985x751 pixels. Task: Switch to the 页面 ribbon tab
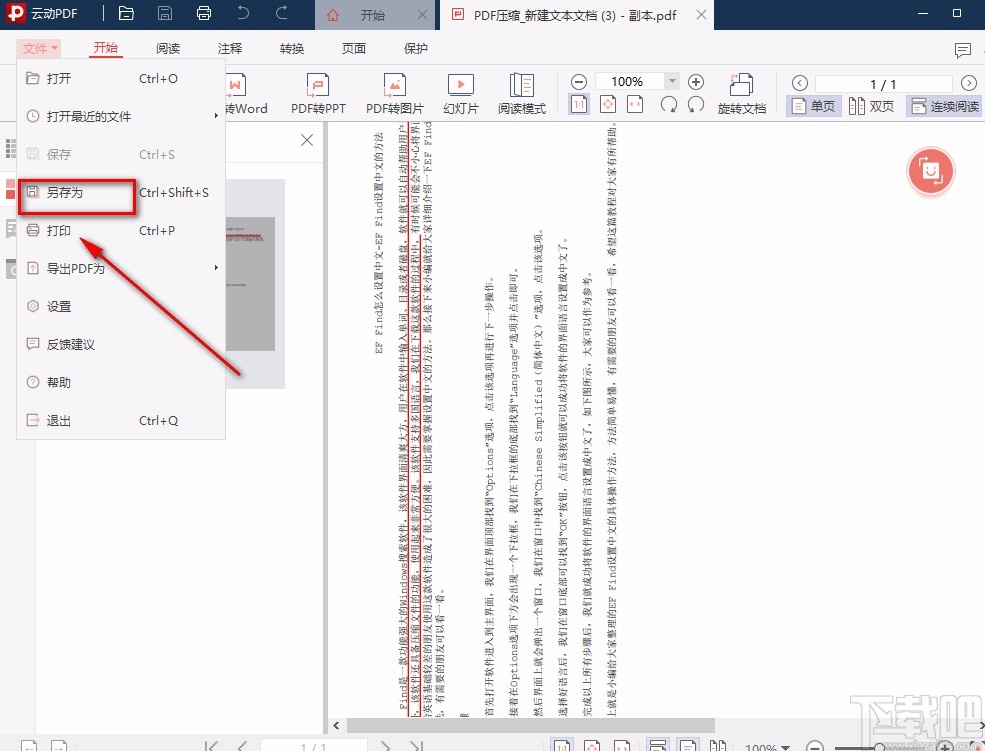pos(354,48)
